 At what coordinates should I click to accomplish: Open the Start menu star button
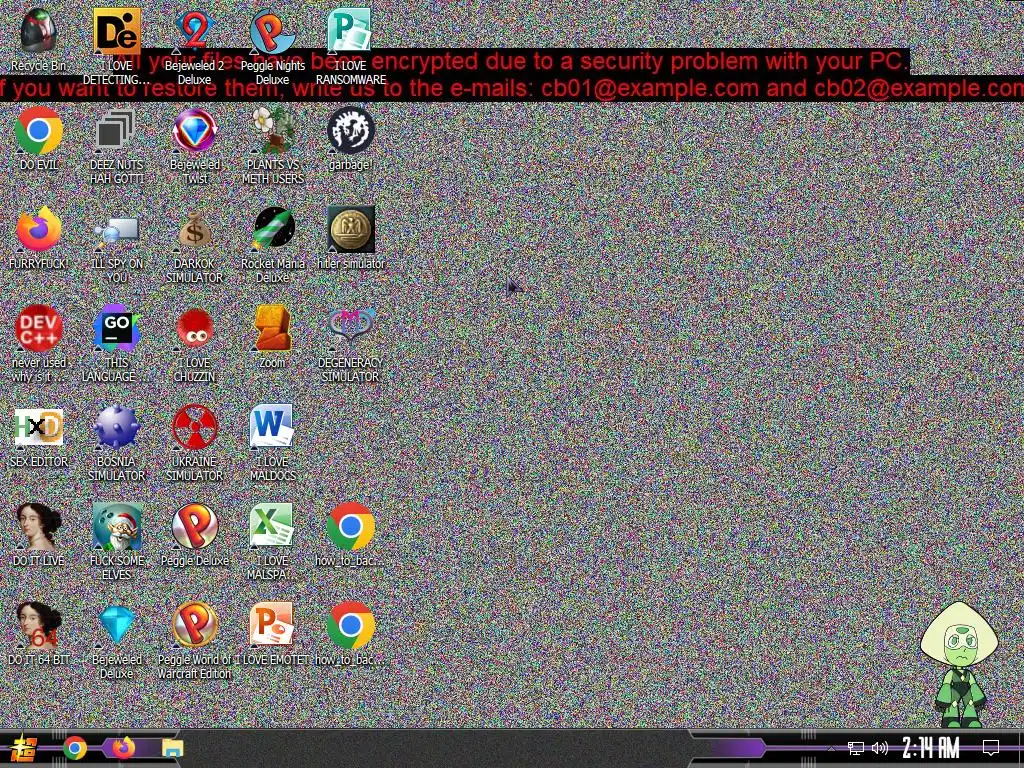(x=24, y=748)
